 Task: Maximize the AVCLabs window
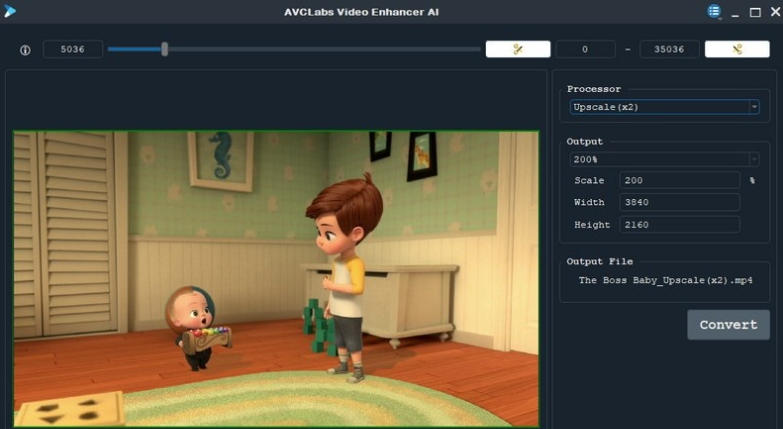tap(755, 12)
